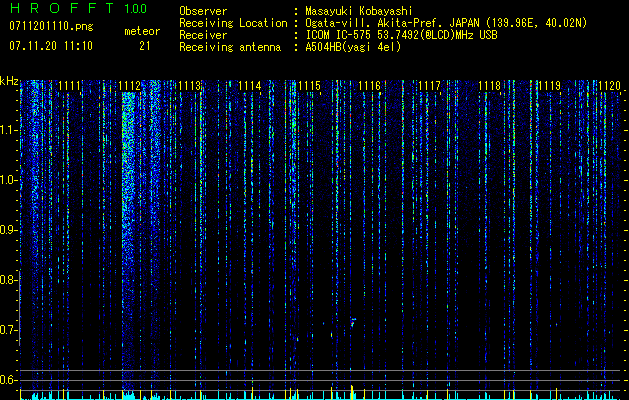This screenshot has height=400, width=629.
Task: Click the Observer label
Action: click(x=203, y=11)
